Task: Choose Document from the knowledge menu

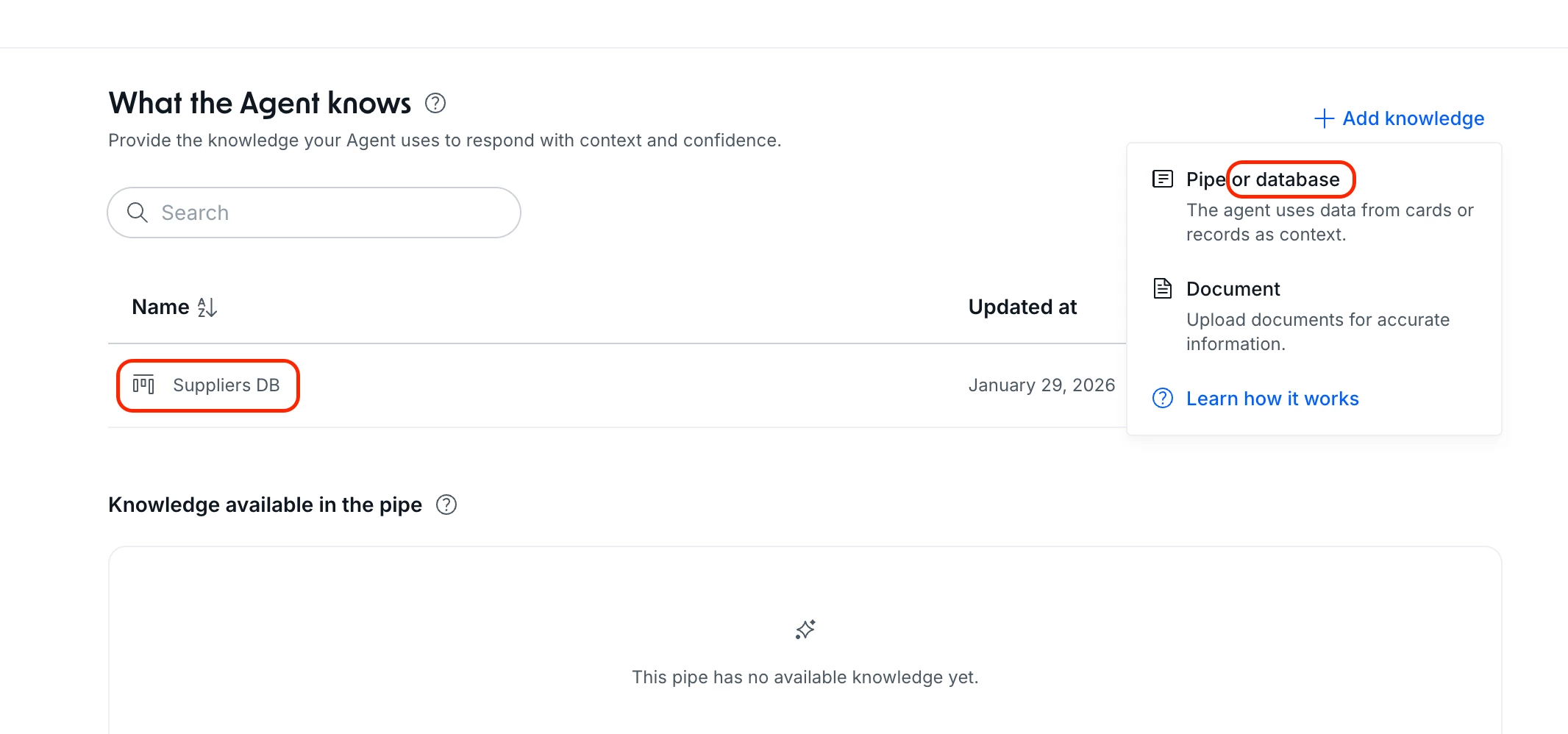Action: [1233, 289]
